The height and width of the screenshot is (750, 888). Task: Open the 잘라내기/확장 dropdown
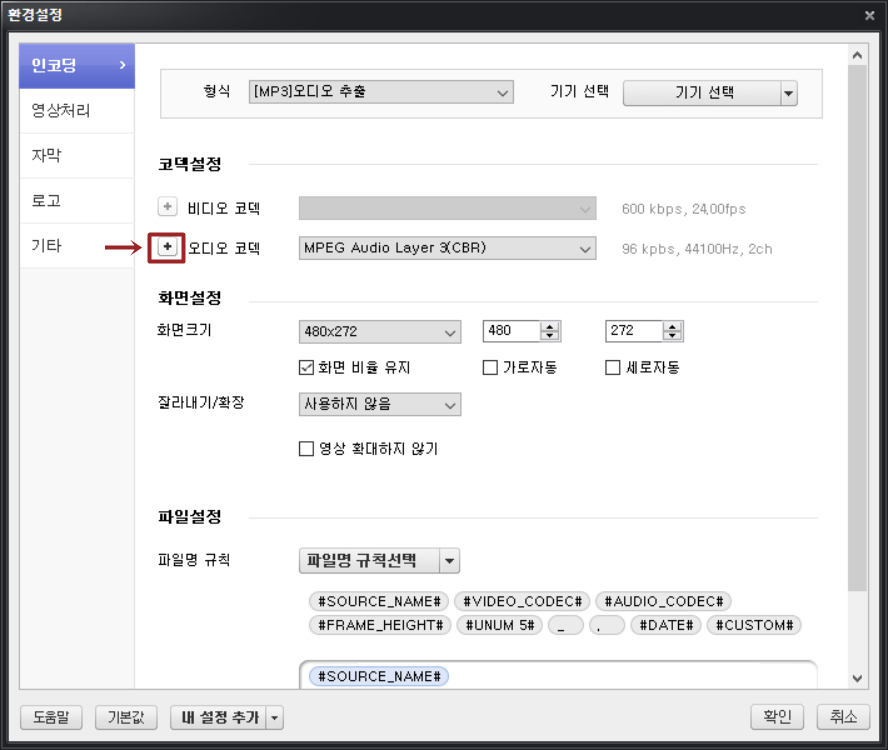click(380, 404)
